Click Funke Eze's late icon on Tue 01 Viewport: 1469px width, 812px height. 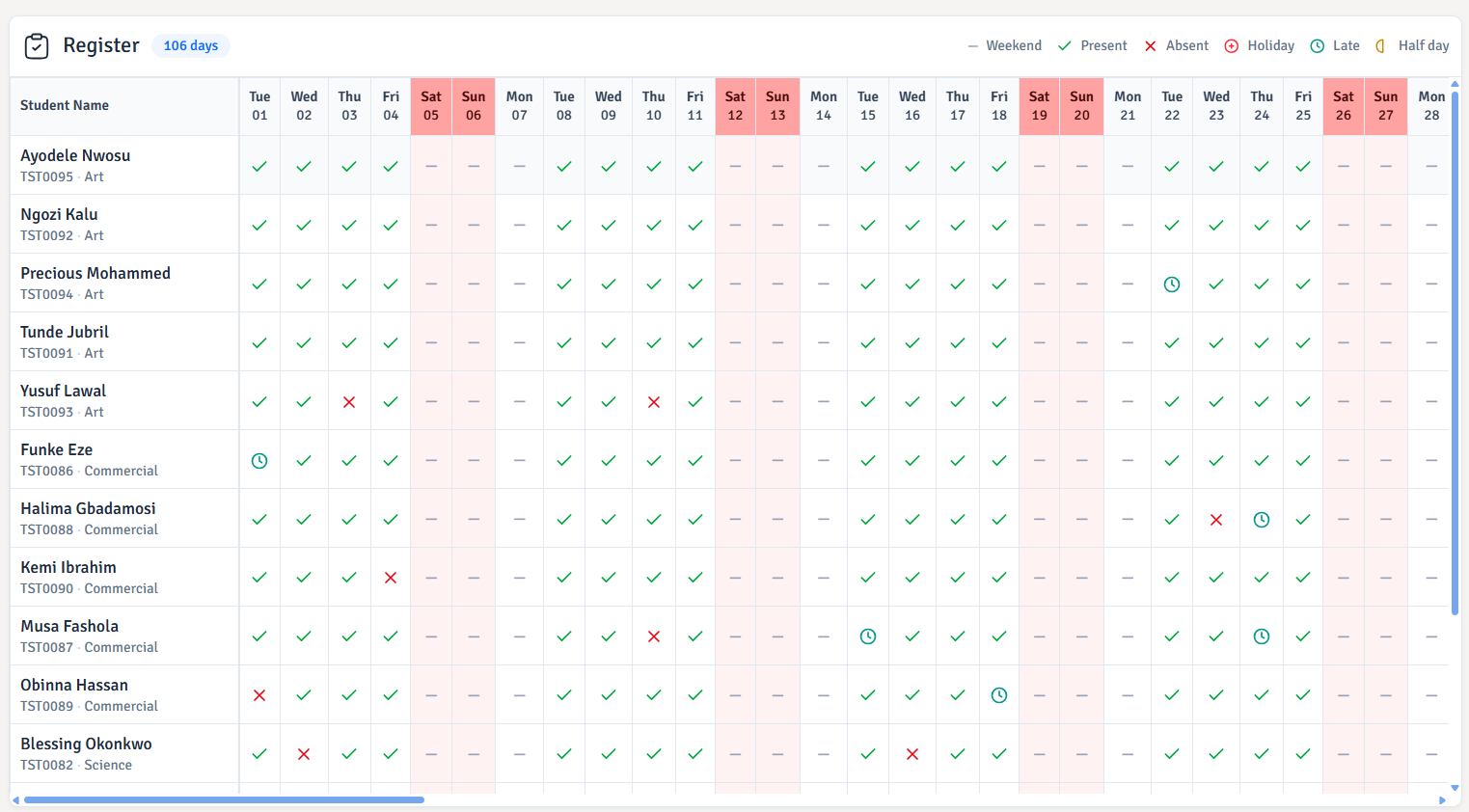259,461
